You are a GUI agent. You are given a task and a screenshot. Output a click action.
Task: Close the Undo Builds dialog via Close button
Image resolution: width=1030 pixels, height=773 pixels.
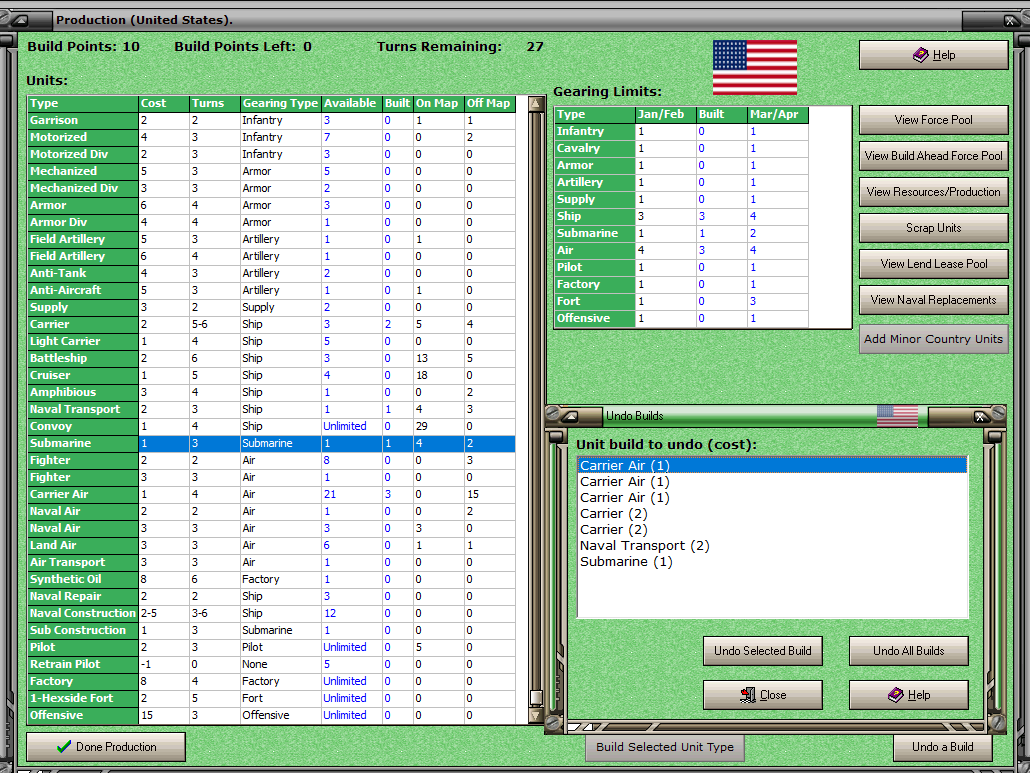tap(763, 695)
